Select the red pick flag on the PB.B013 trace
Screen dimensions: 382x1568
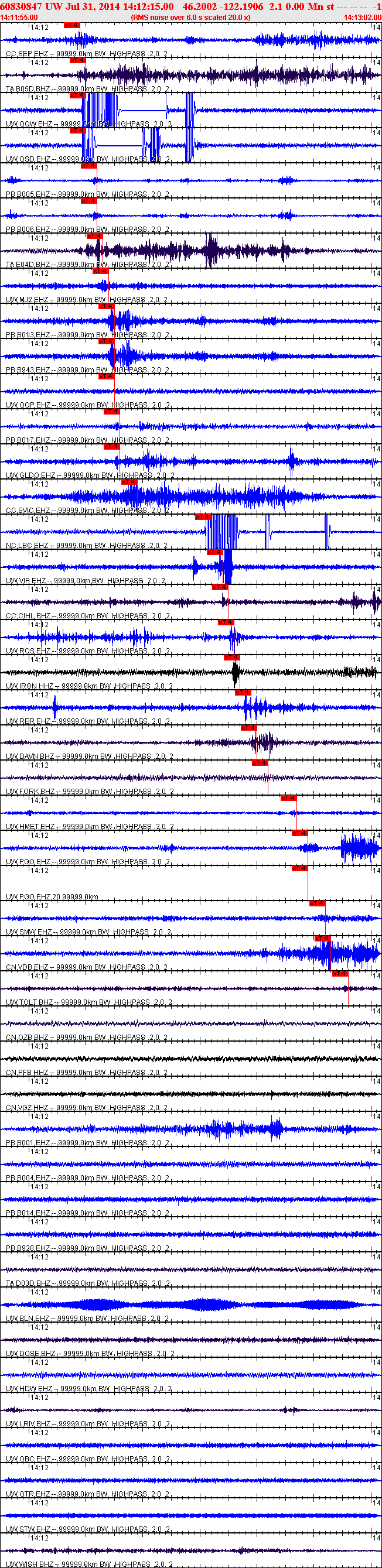(105, 306)
